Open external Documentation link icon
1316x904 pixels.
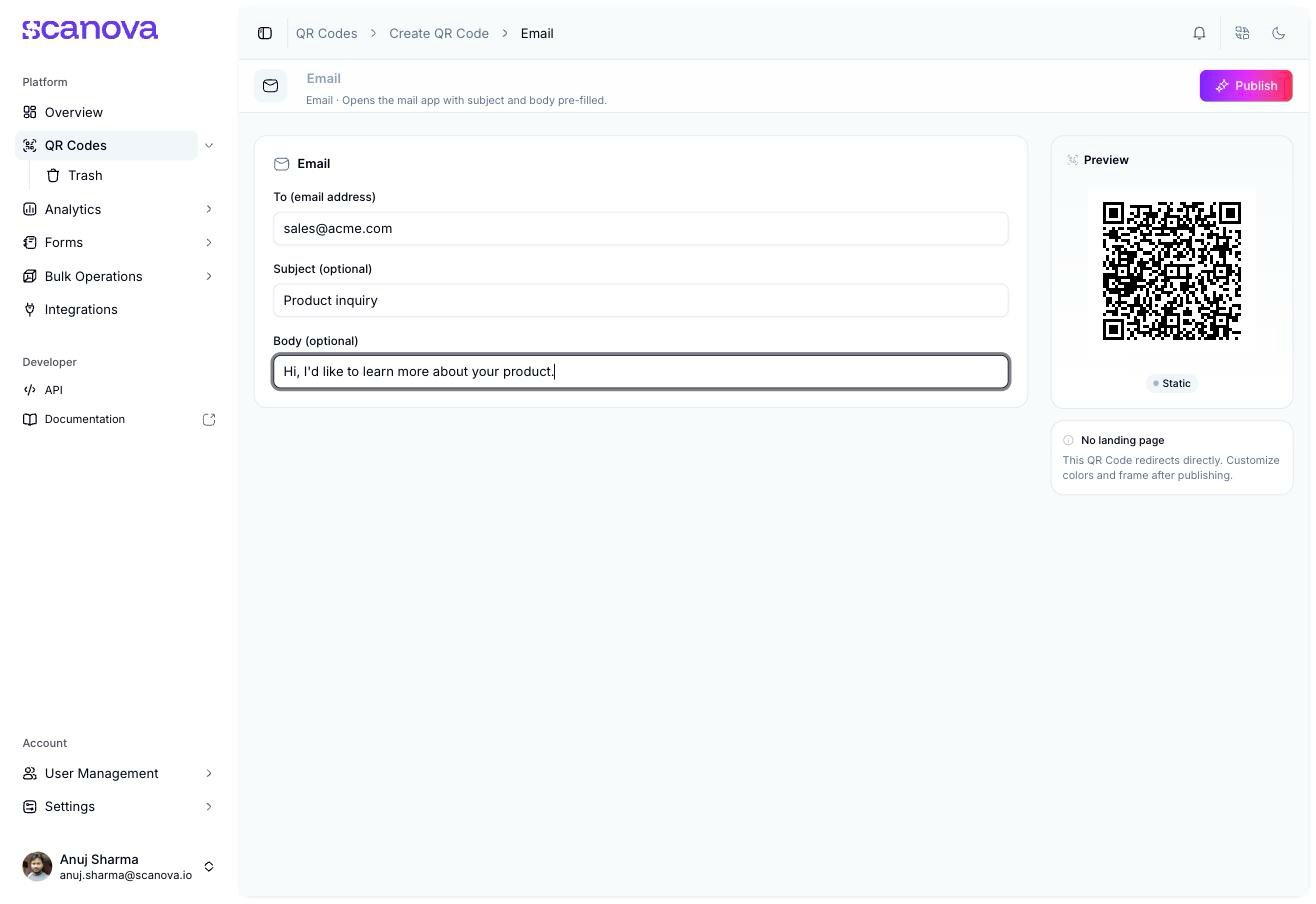pos(209,419)
